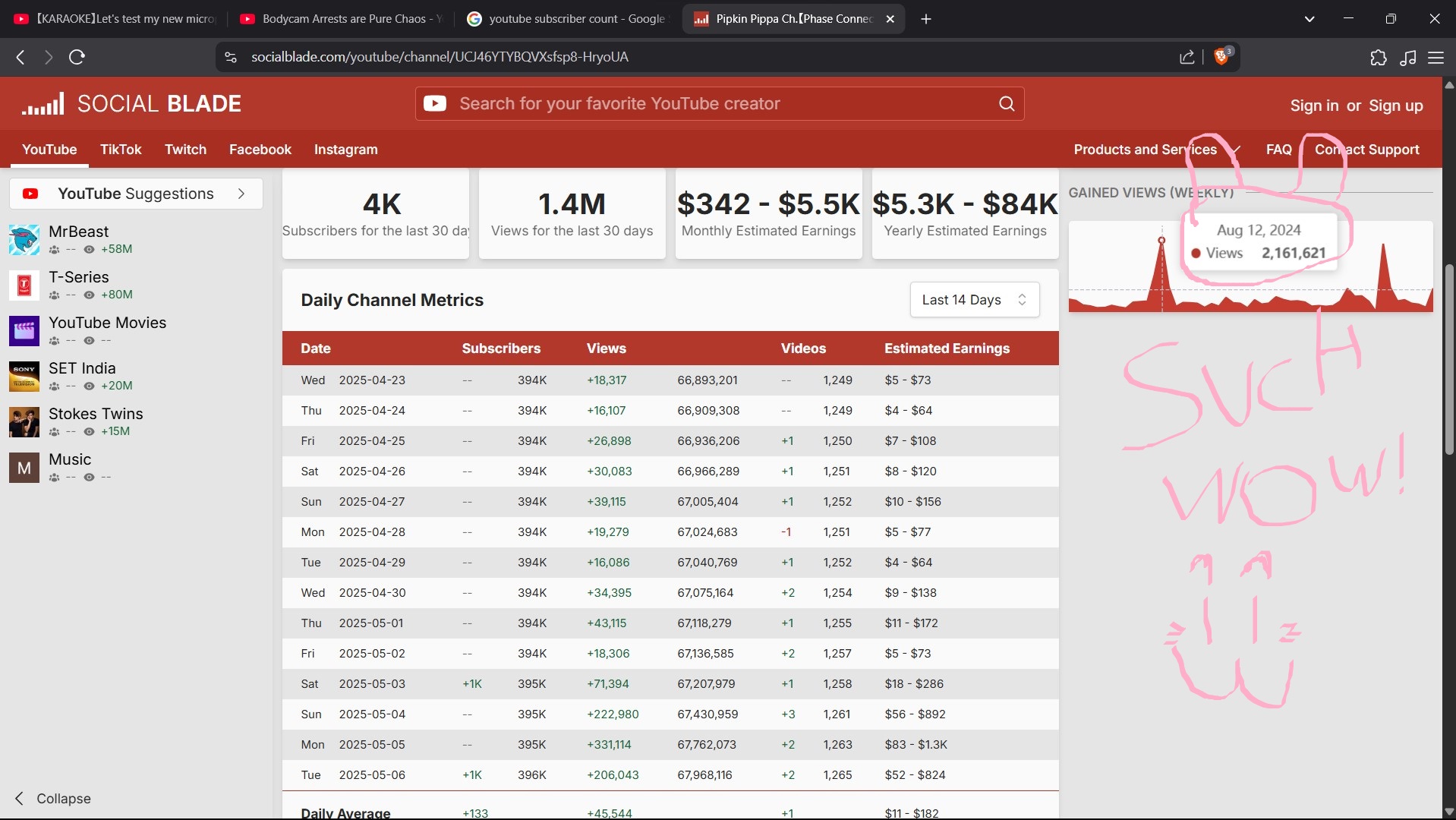Click $83 - $1.3K earnings cell
This screenshot has width=1456, height=820.
[x=916, y=745]
